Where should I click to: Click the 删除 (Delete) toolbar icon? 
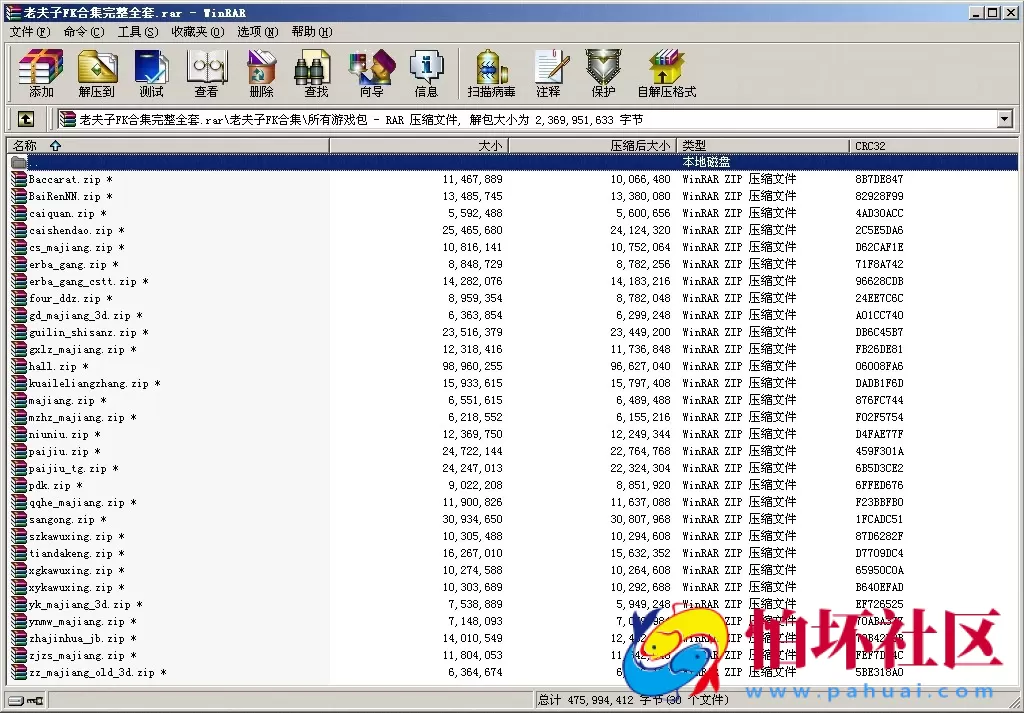(x=260, y=72)
